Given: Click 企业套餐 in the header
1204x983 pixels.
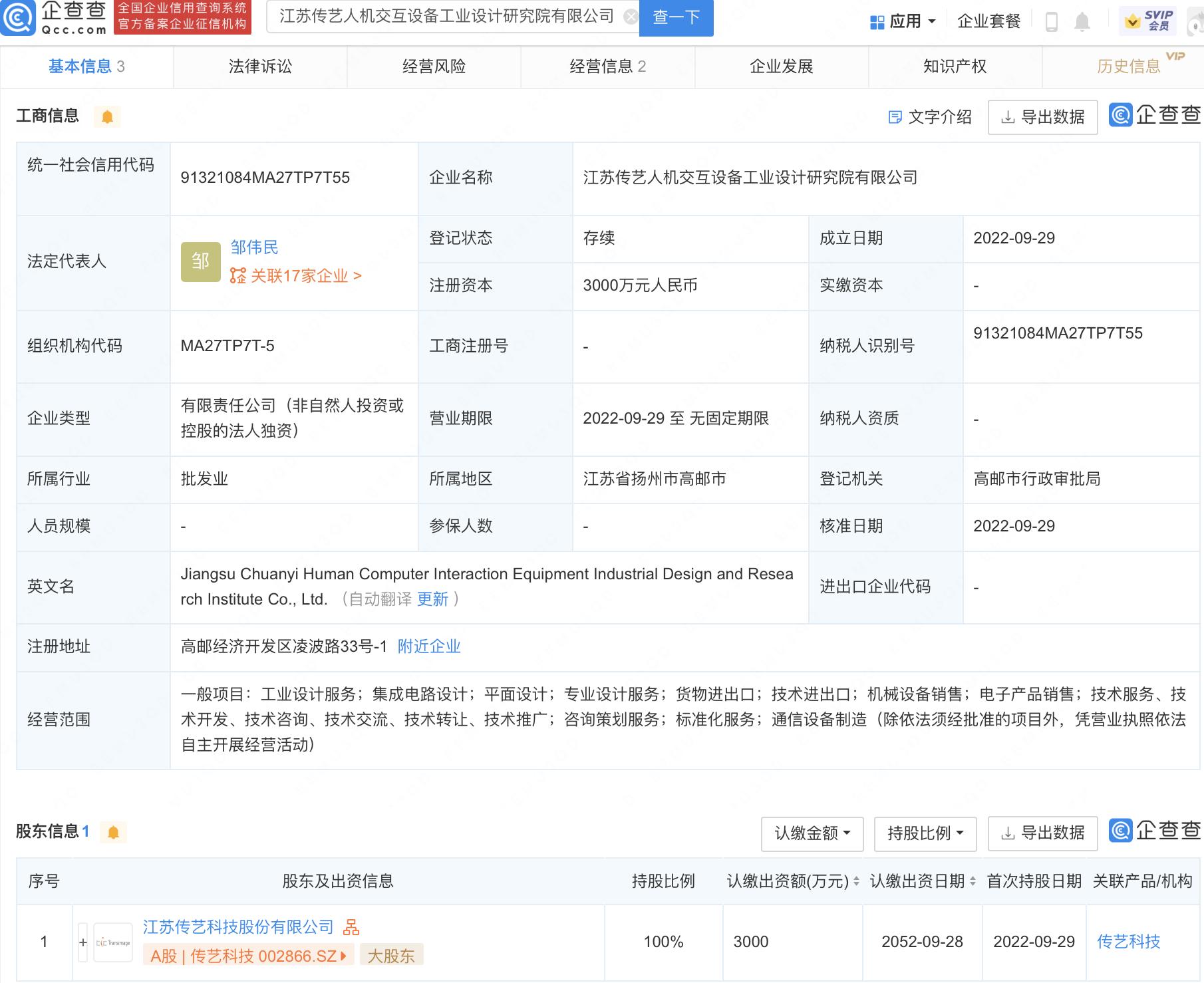Looking at the screenshot, I should [988, 21].
